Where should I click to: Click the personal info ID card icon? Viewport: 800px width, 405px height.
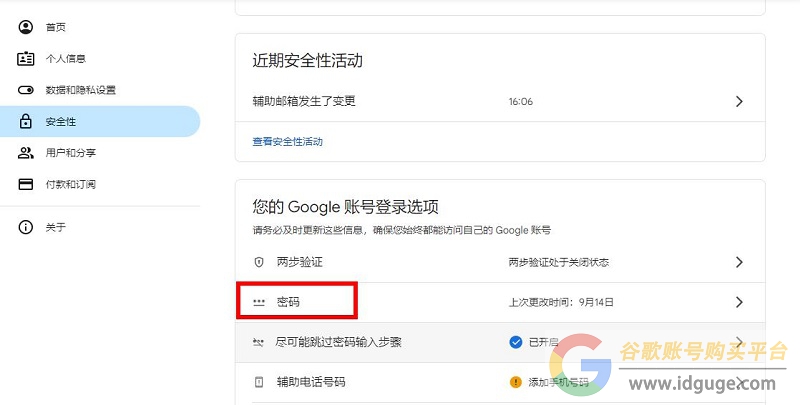[x=26, y=59]
